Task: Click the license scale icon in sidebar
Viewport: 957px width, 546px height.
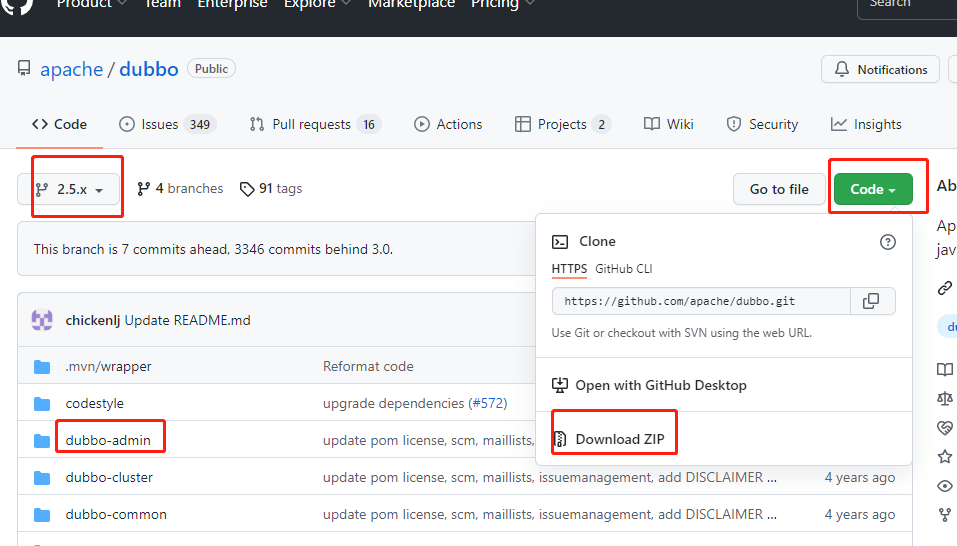Action: pyautogui.click(x=945, y=398)
